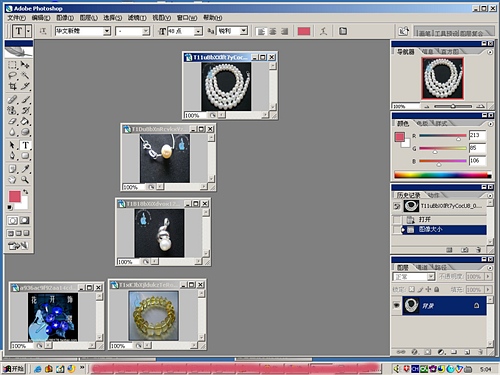This screenshot has height=375, width=500.
Task: Hide the 背景 layer eye icon
Action: pos(396,305)
